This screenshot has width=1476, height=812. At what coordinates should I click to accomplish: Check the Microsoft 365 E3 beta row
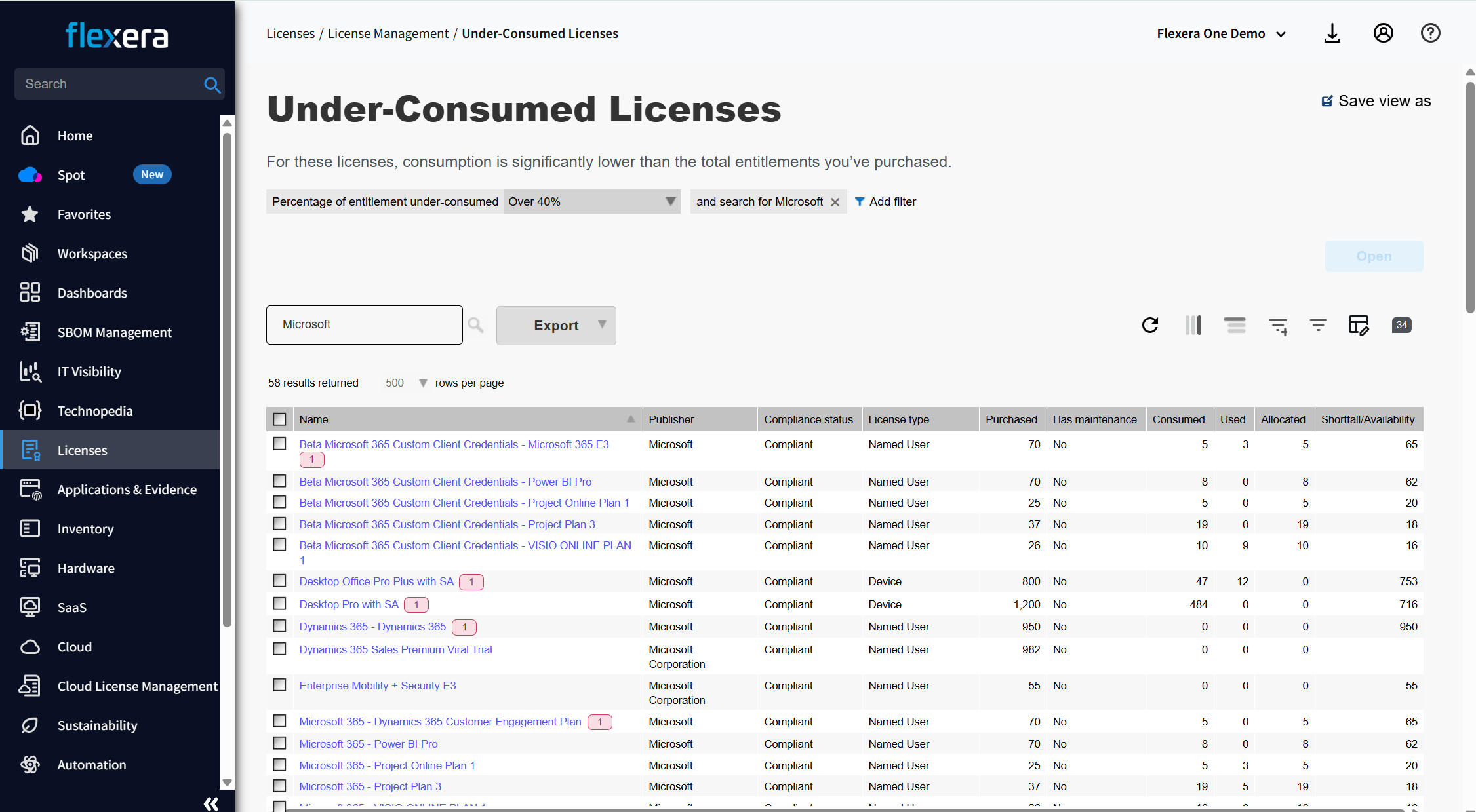[x=280, y=444]
